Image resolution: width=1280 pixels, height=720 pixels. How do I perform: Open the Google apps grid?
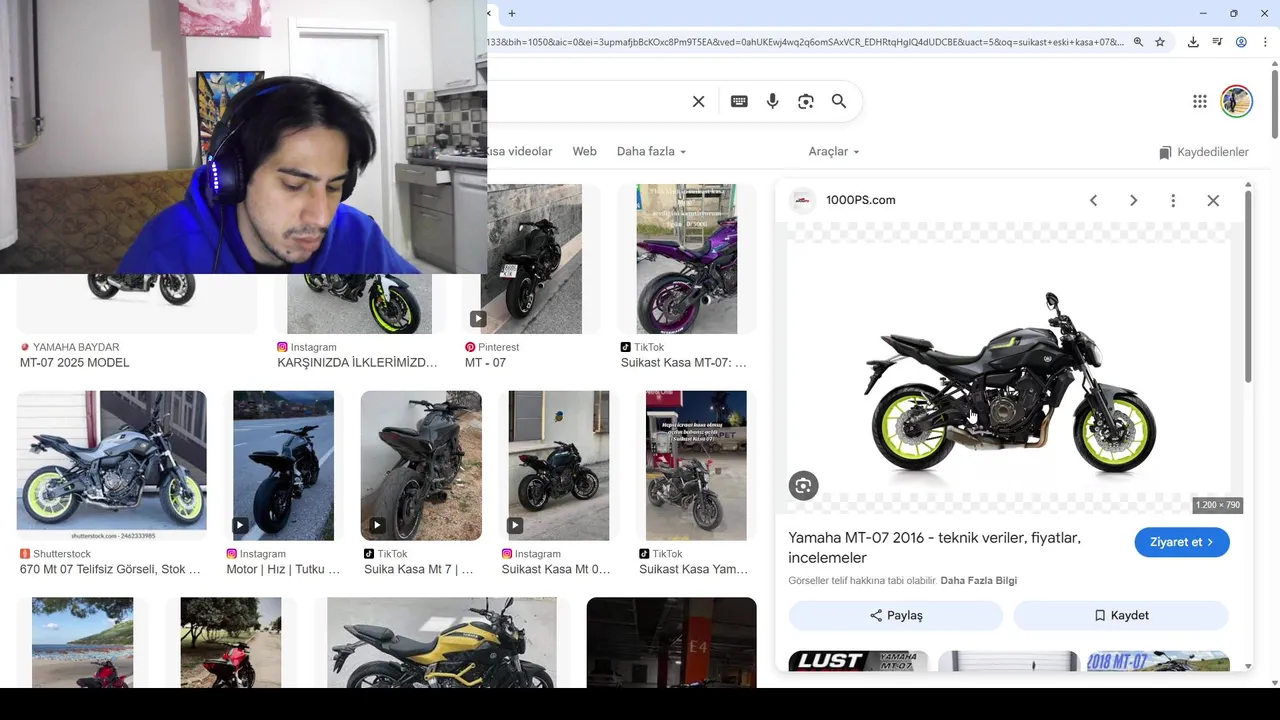coord(1200,101)
